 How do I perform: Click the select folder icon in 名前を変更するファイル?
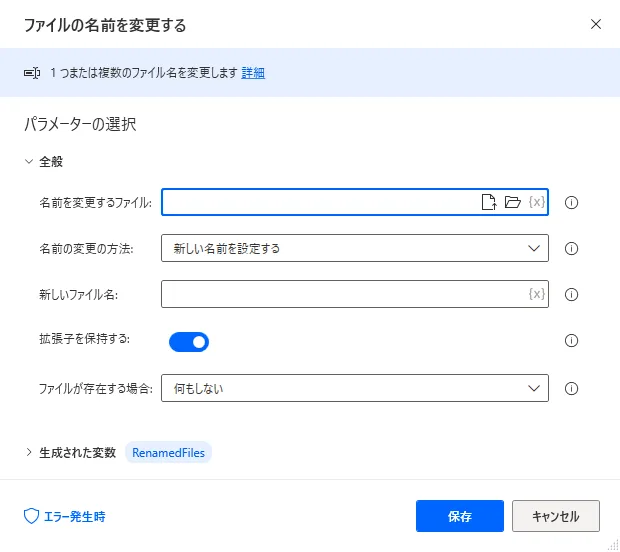tap(513, 202)
